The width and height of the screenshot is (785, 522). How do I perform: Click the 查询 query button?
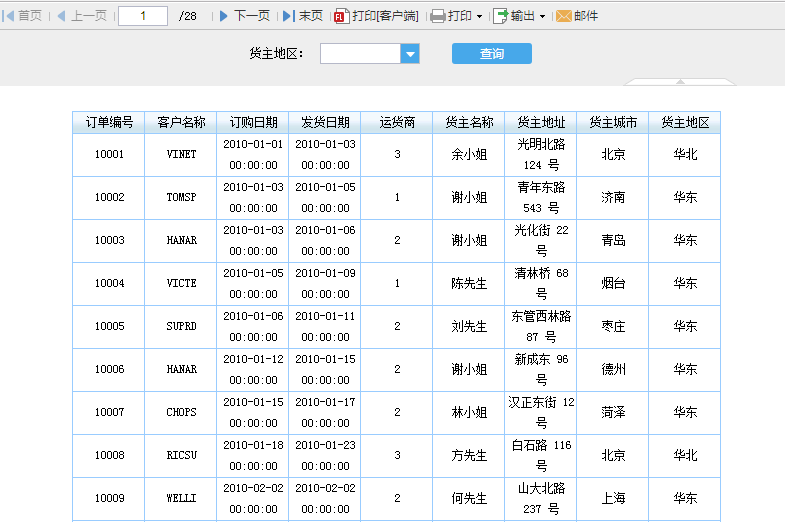pyautogui.click(x=491, y=54)
